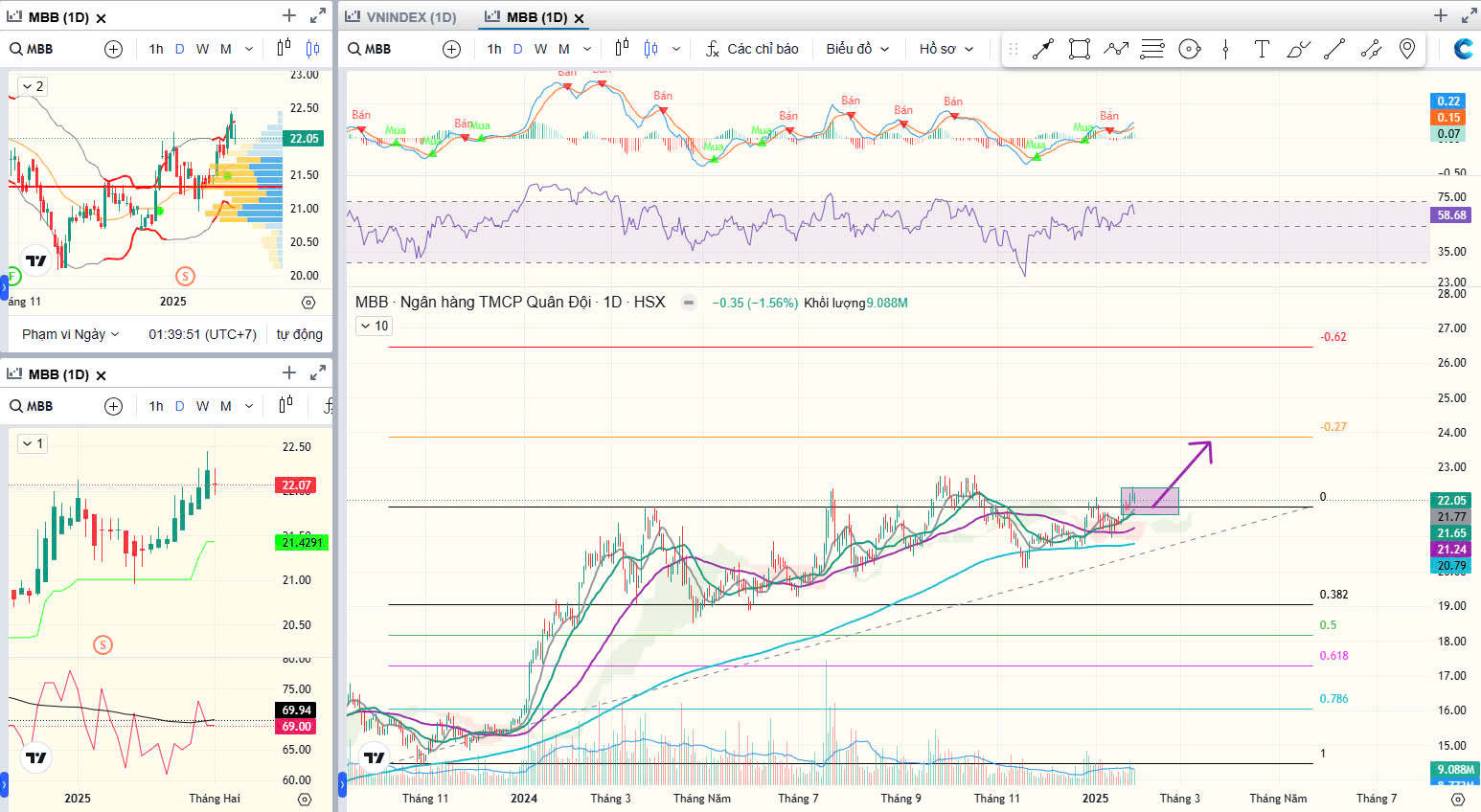This screenshot has height=812, width=1481.
Task: Select D interval in main chart toolbar
Action: [518, 49]
